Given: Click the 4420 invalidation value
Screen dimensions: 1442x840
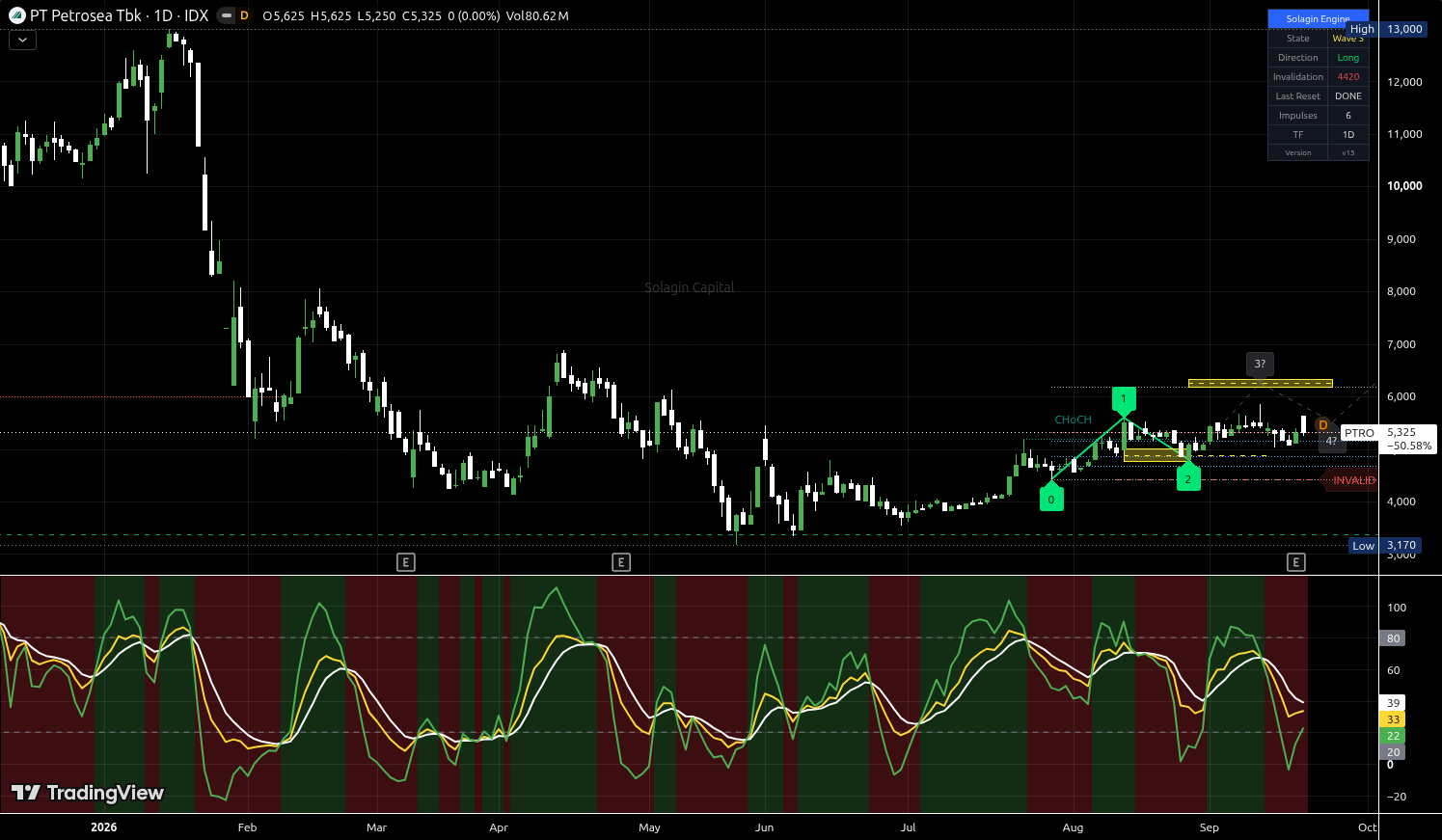Looking at the screenshot, I should [1348, 76].
